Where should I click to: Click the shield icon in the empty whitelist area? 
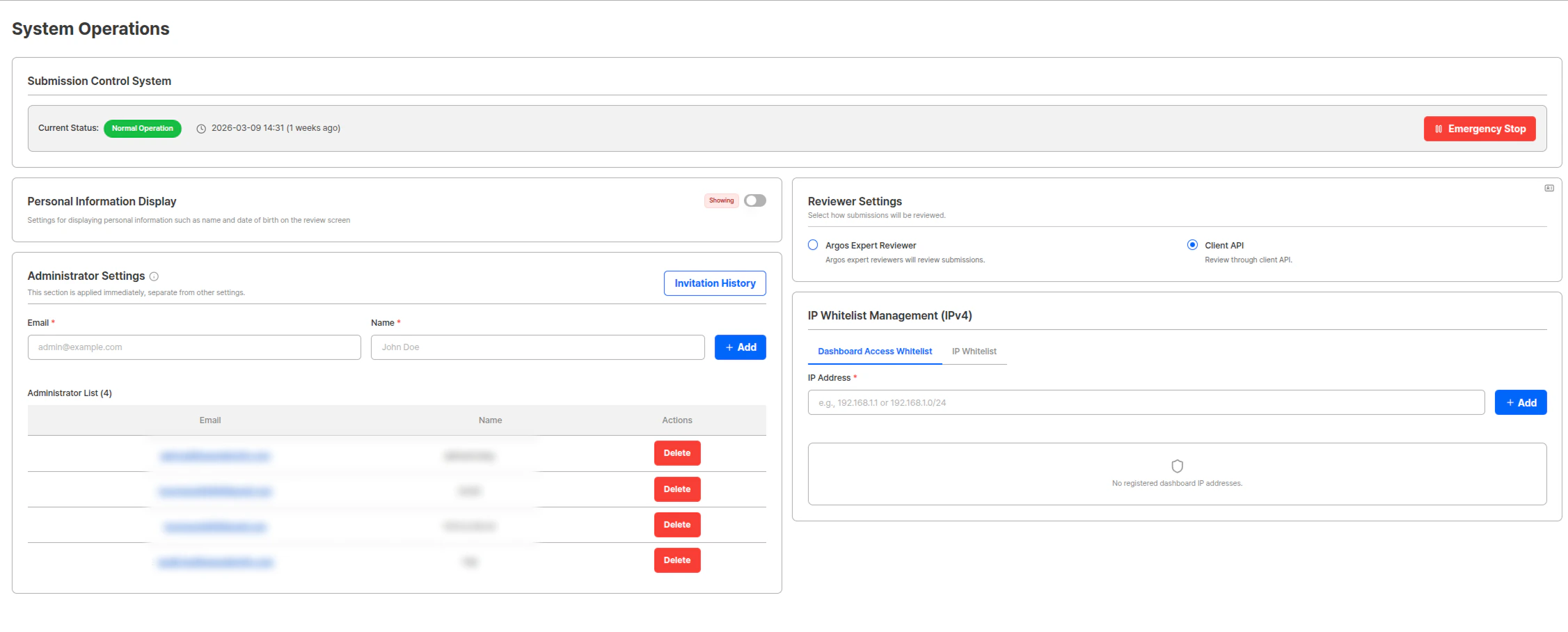1175,466
